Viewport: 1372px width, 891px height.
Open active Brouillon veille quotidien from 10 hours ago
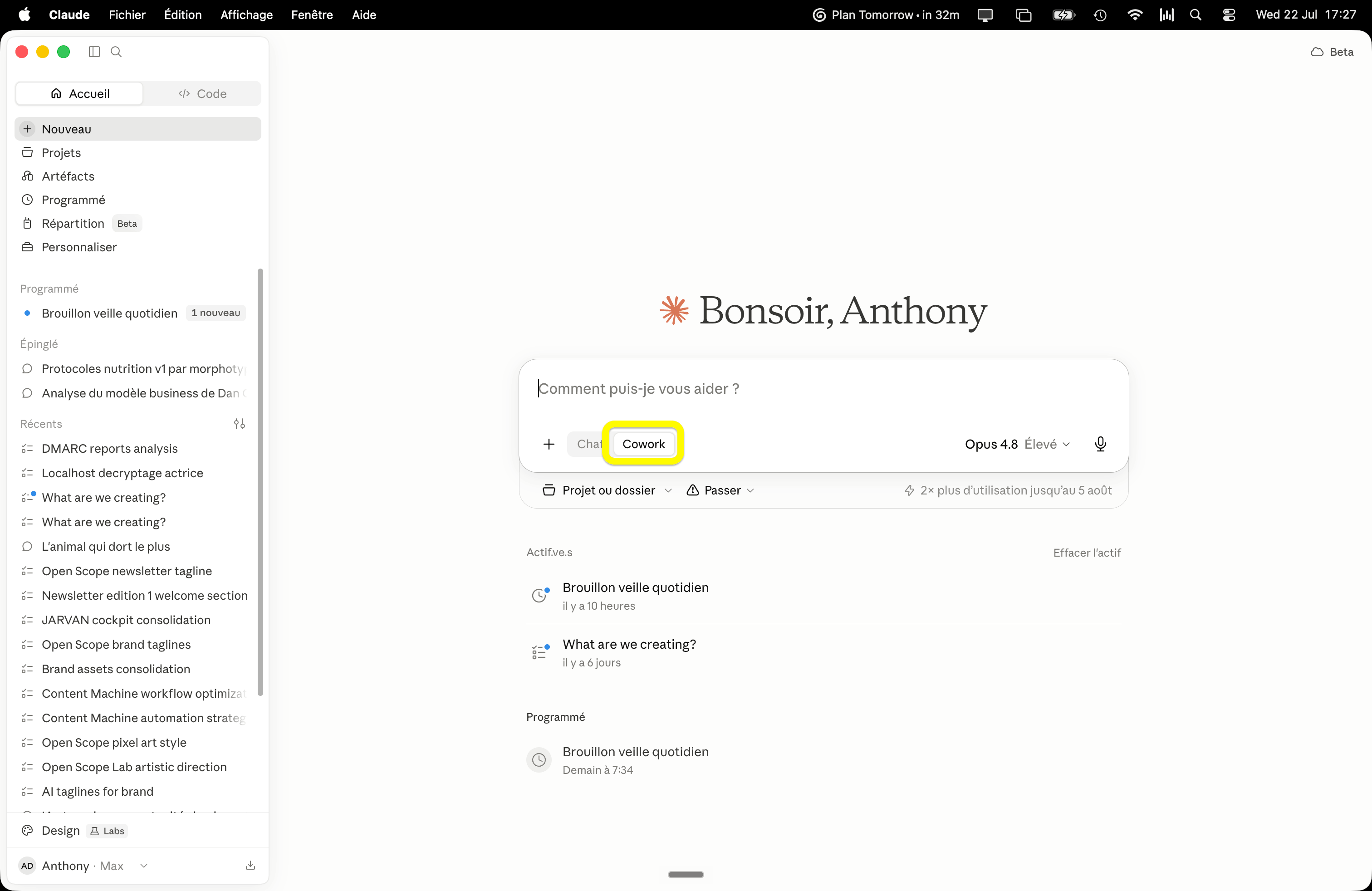(x=823, y=595)
